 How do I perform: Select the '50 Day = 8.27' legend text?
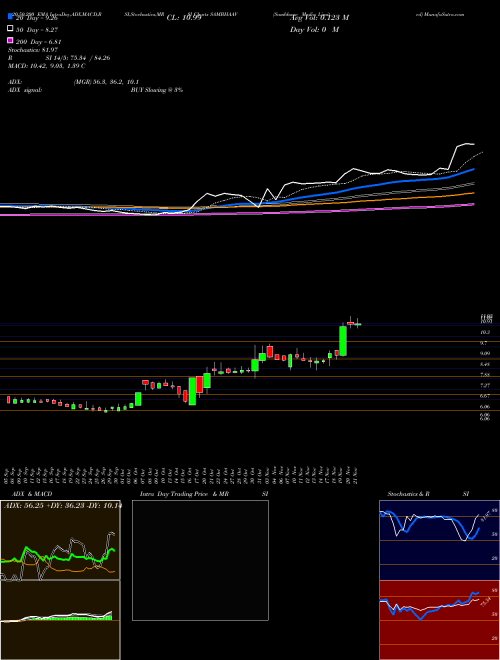click(x=37, y=30)
